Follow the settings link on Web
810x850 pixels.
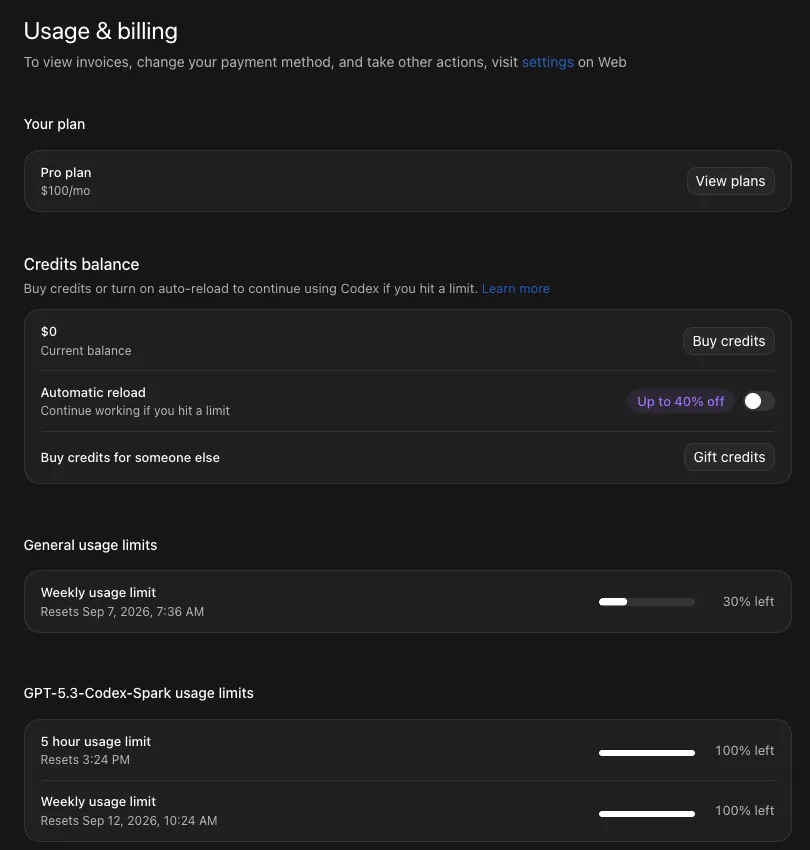pos(548,62)
